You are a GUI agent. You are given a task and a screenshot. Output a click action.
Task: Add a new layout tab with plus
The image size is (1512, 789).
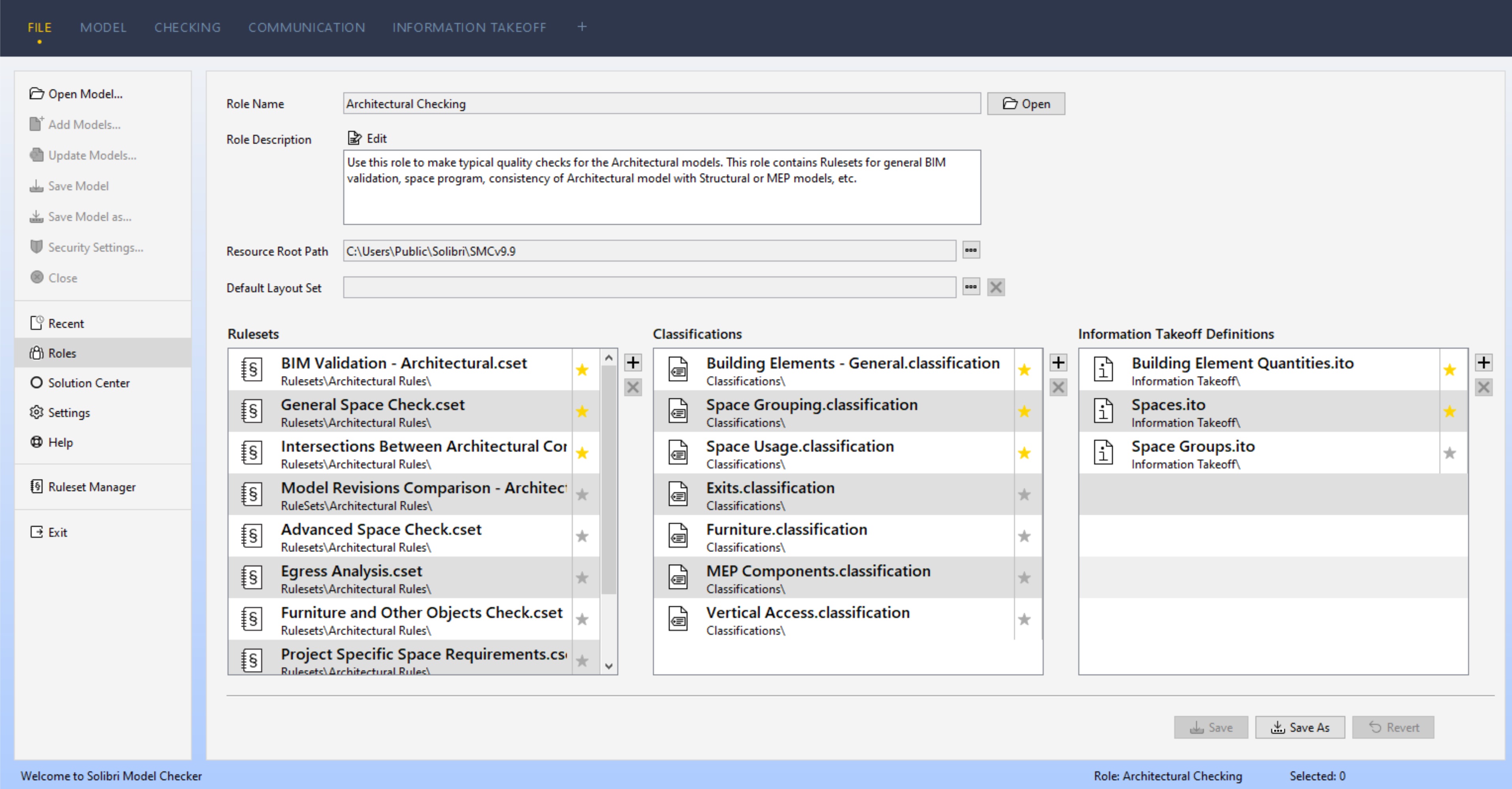(x=582, y=27)
